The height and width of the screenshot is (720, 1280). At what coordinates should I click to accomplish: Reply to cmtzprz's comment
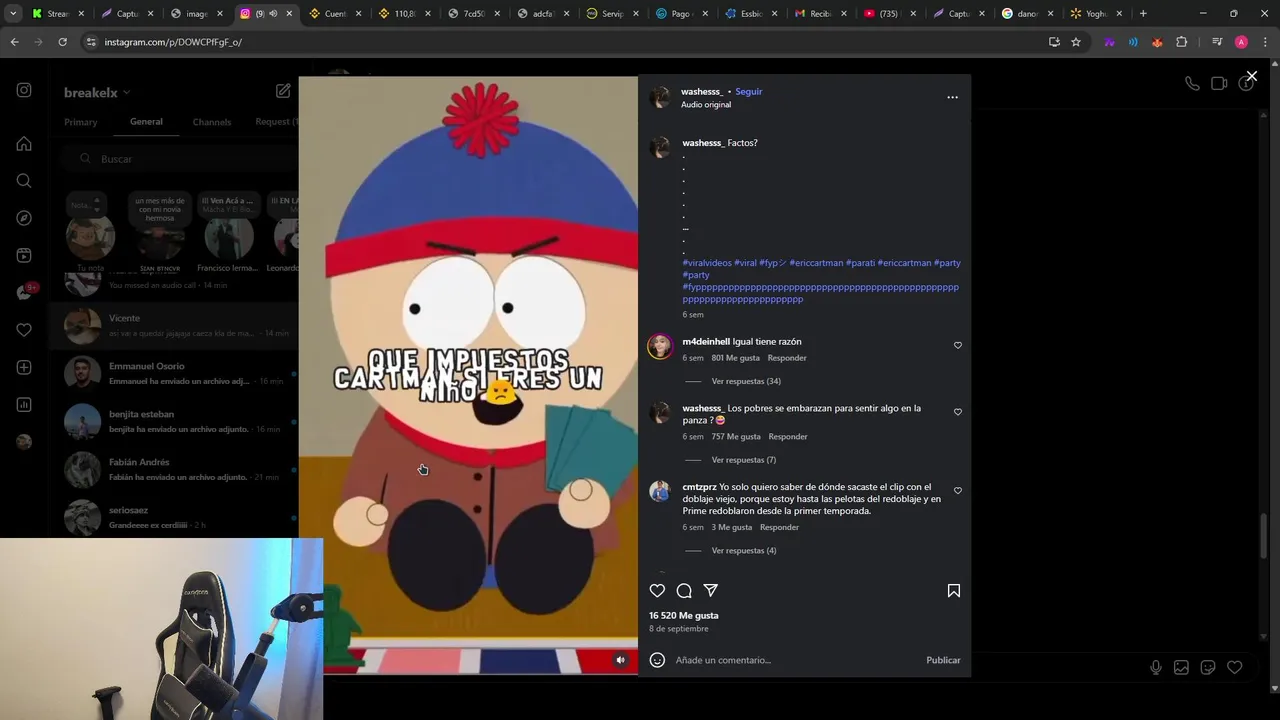coord(779,527)
